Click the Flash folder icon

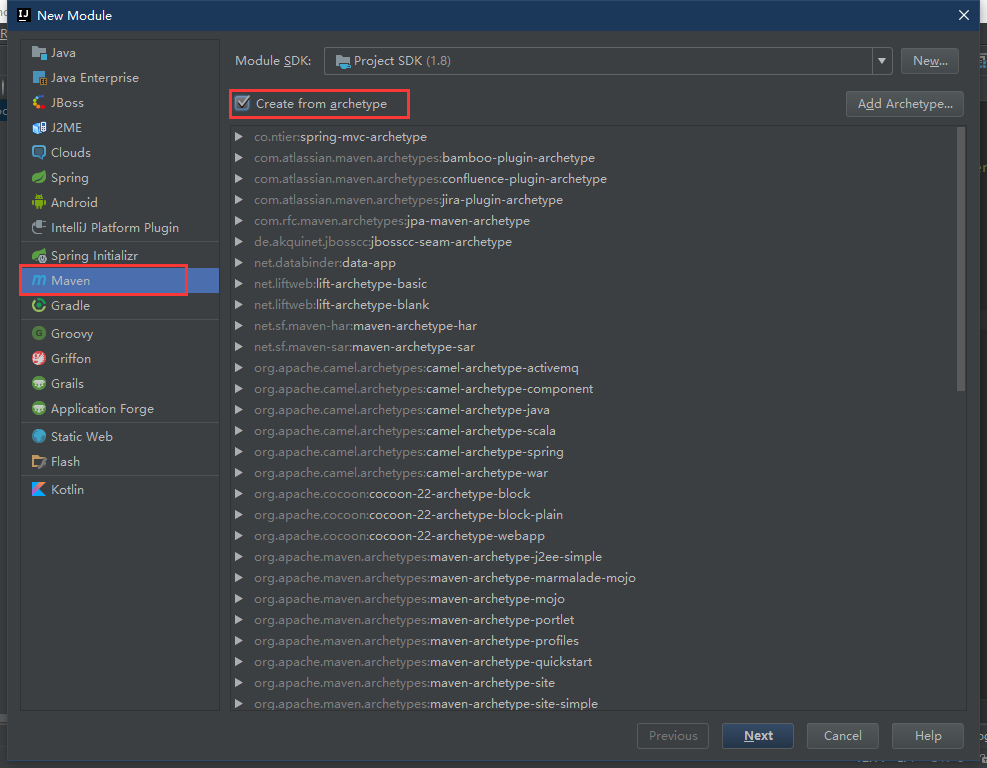click(39, 461)
